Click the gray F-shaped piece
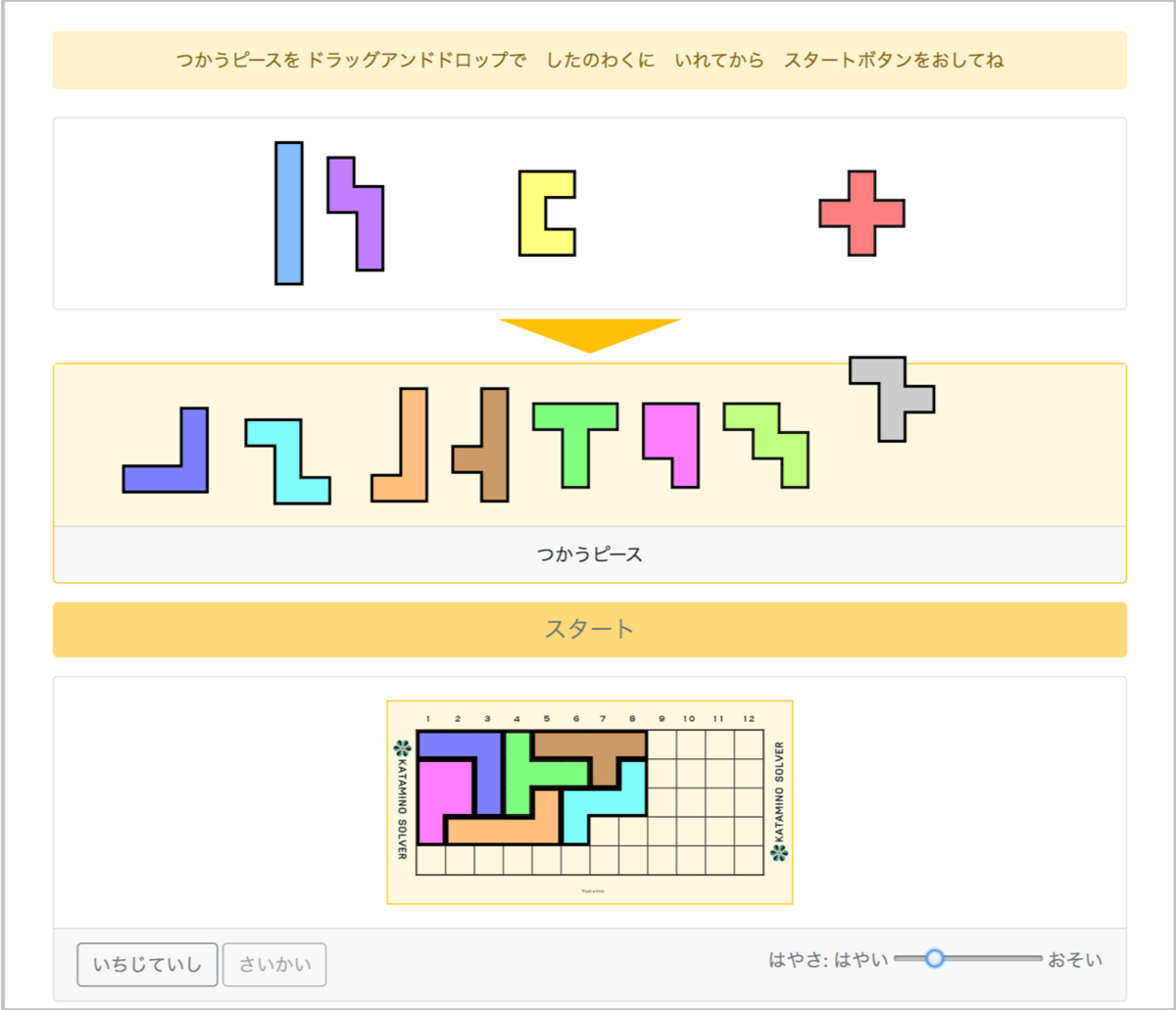Viewport: 1176px width, 1010px height. coord(892,399)
